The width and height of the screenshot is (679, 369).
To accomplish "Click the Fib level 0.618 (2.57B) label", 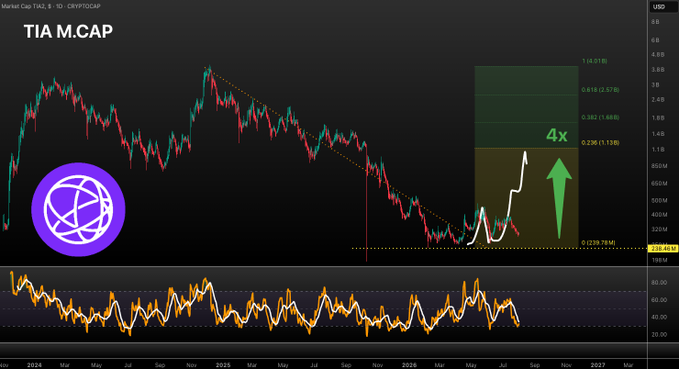I will (600, 90).
